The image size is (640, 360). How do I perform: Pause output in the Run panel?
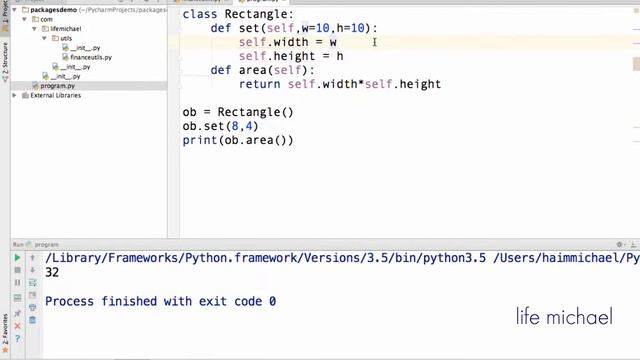click(x=17, y=282)
